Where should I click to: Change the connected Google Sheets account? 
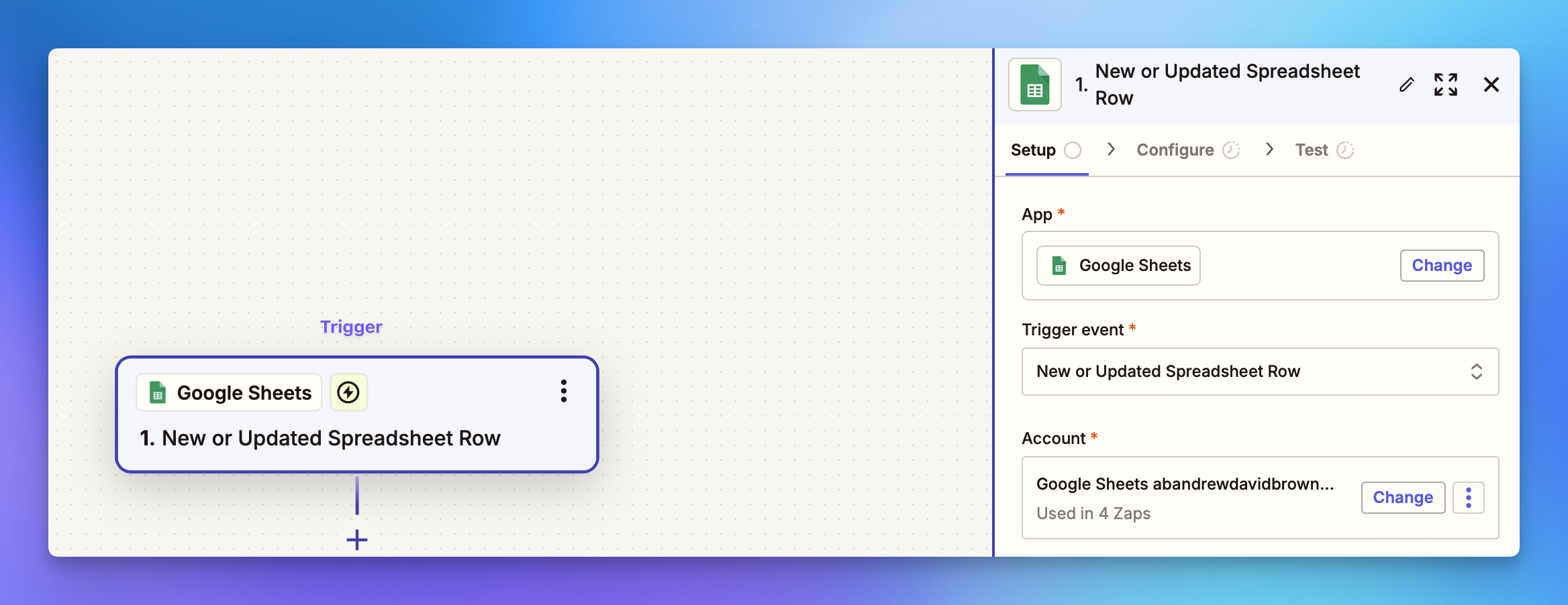pyautogui.click(x=1403, y=498)
